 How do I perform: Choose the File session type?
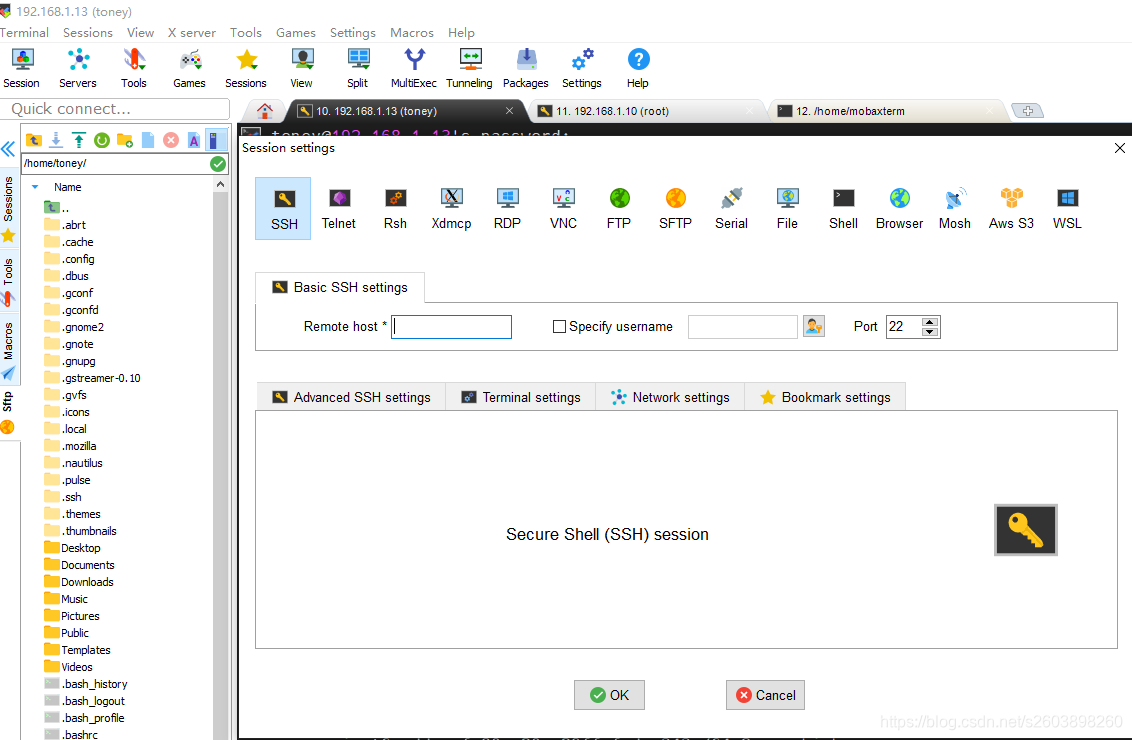787,209
